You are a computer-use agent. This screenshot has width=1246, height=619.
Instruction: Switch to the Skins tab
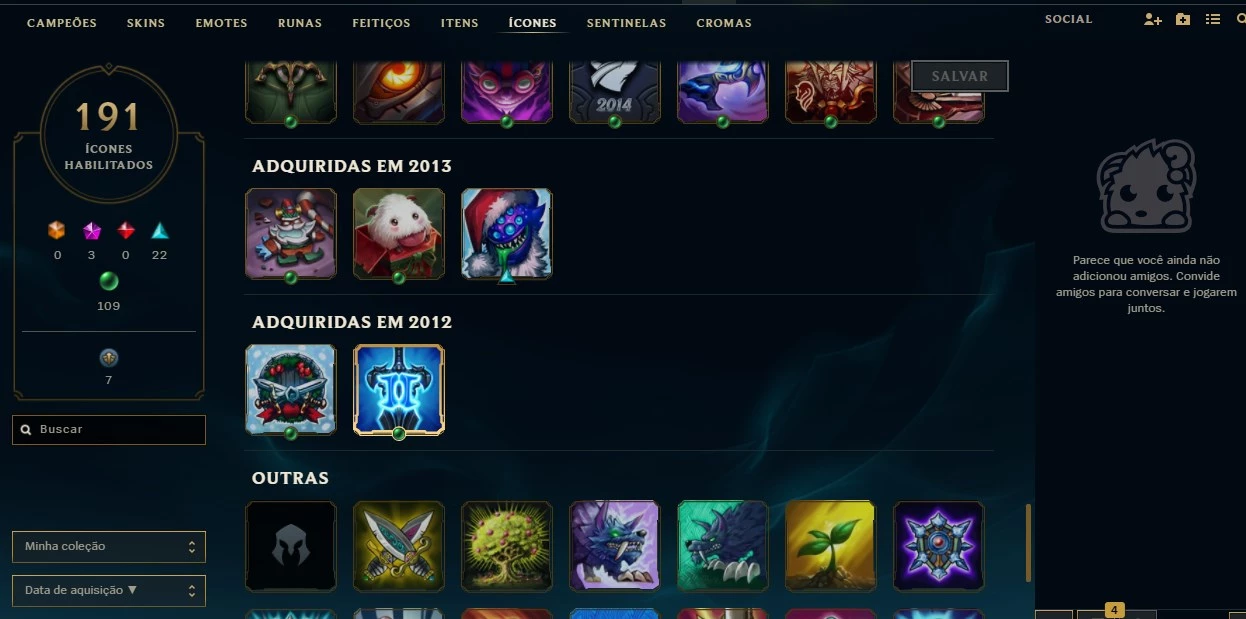146,23
